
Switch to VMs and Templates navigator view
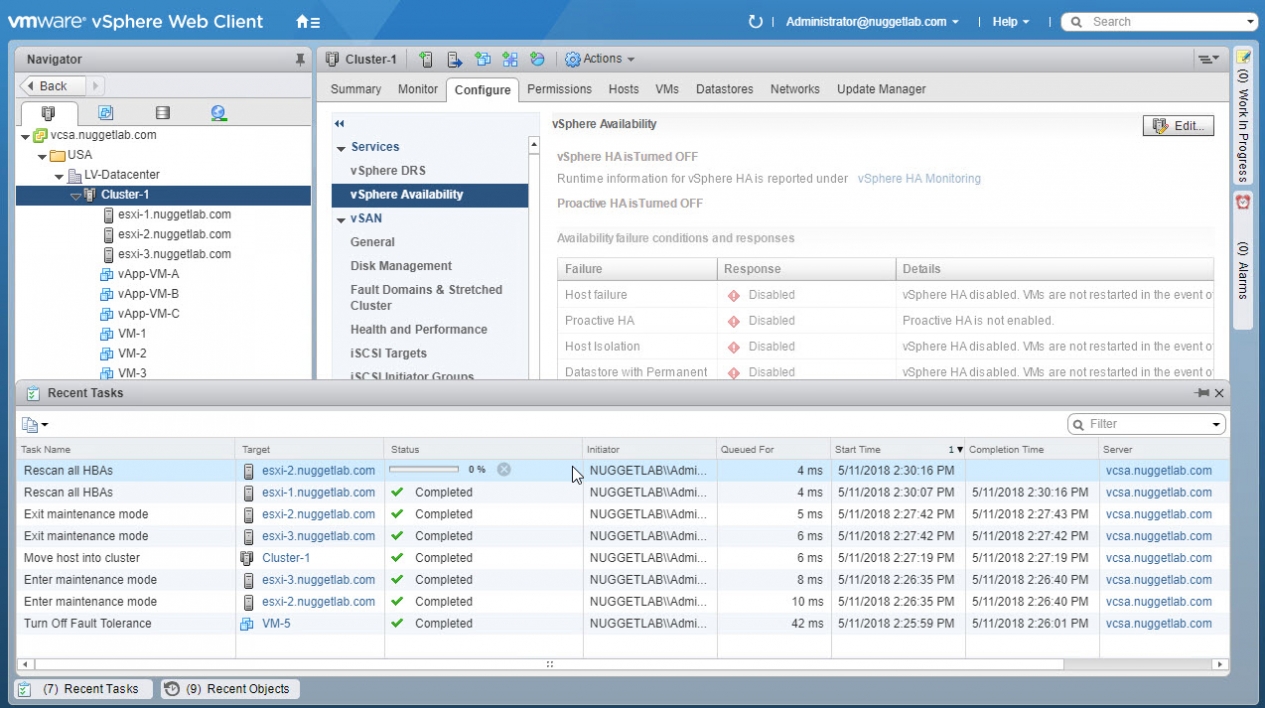point(105,113)
